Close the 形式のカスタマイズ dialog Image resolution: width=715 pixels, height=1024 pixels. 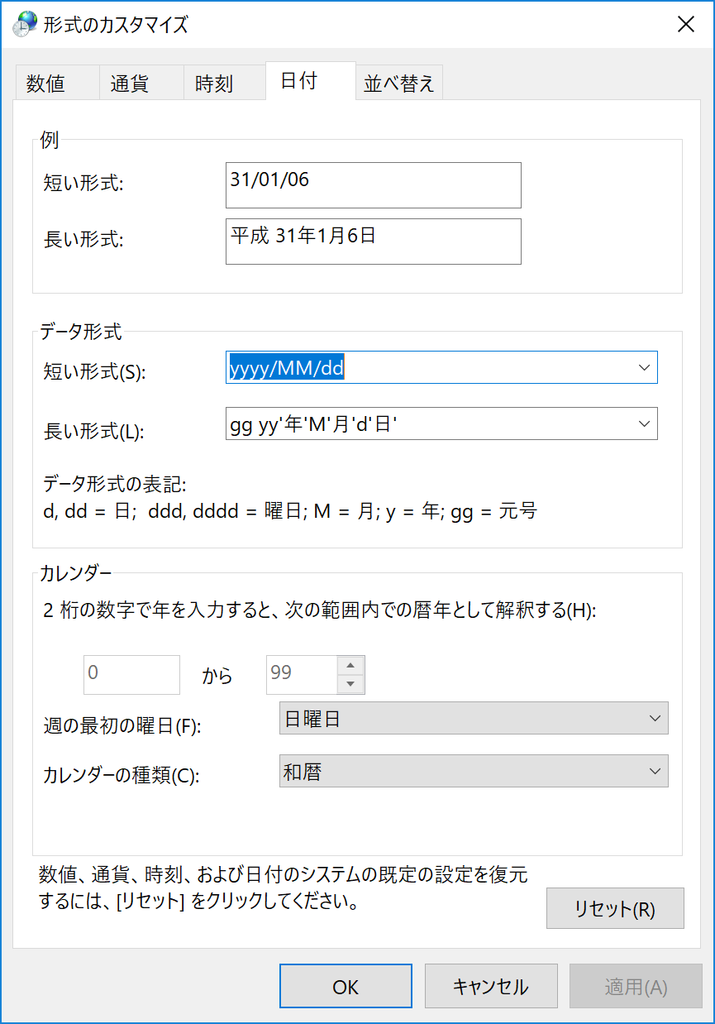coord(686,23)
